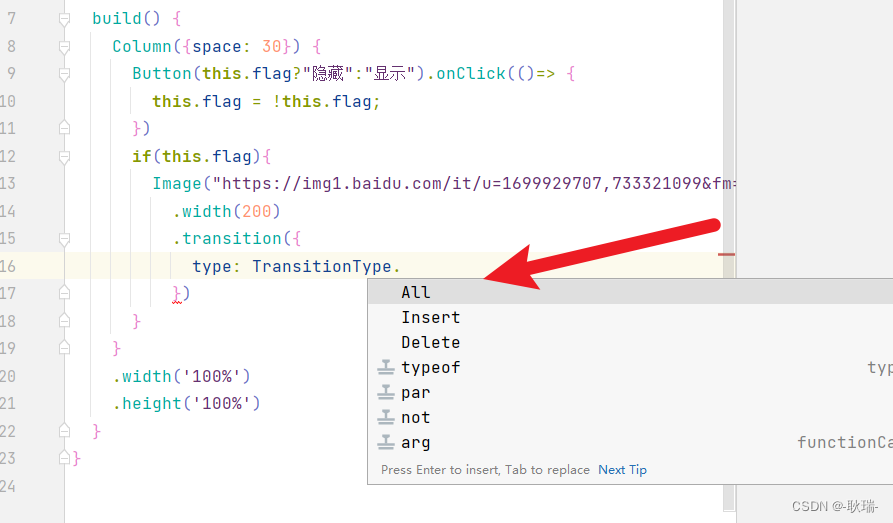The image size is (893, 523).
Task: Click 'build()' method name on line 7
Action: point(126,19)
